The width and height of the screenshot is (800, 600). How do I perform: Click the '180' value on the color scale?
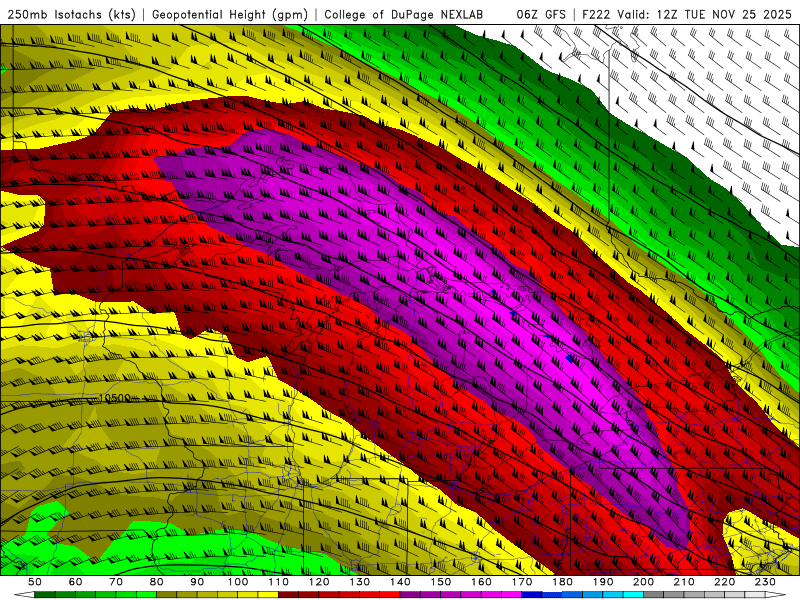tap(562, 582)
